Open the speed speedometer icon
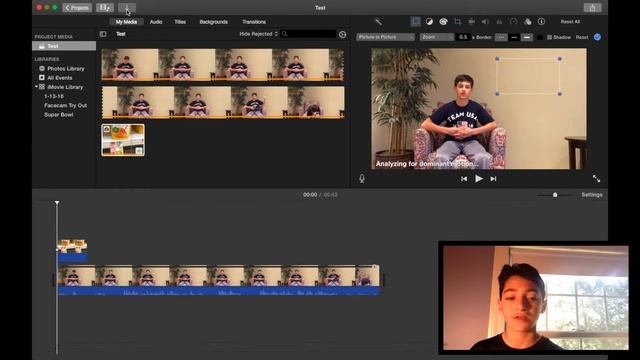The height and width of the screenshot is (360, 640). [513, 22]
